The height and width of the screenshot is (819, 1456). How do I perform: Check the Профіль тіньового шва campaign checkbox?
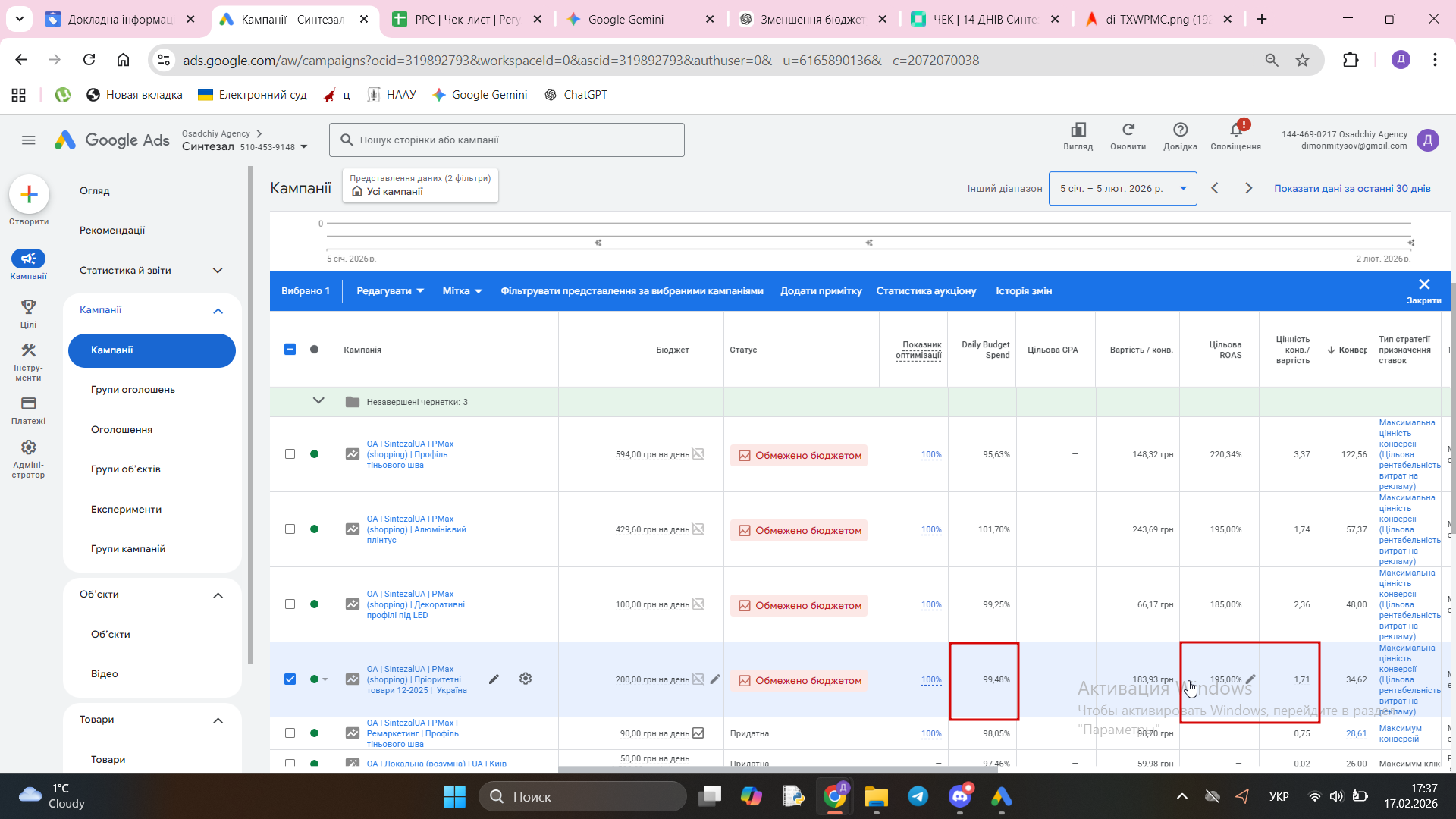coord(290,454)
